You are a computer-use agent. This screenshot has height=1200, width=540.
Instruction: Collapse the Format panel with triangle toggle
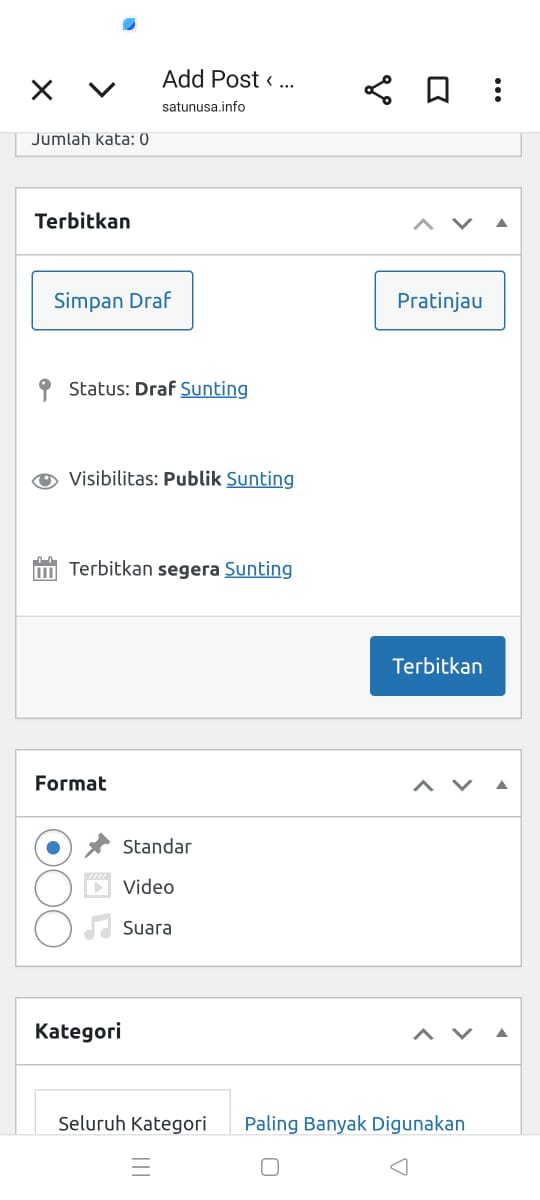[x=502, y=785]
